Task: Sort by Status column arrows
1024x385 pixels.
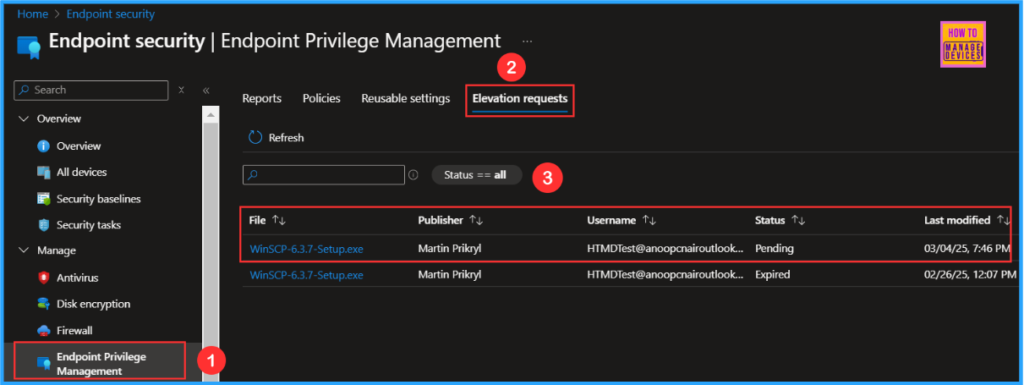Action: pos(798,221)
